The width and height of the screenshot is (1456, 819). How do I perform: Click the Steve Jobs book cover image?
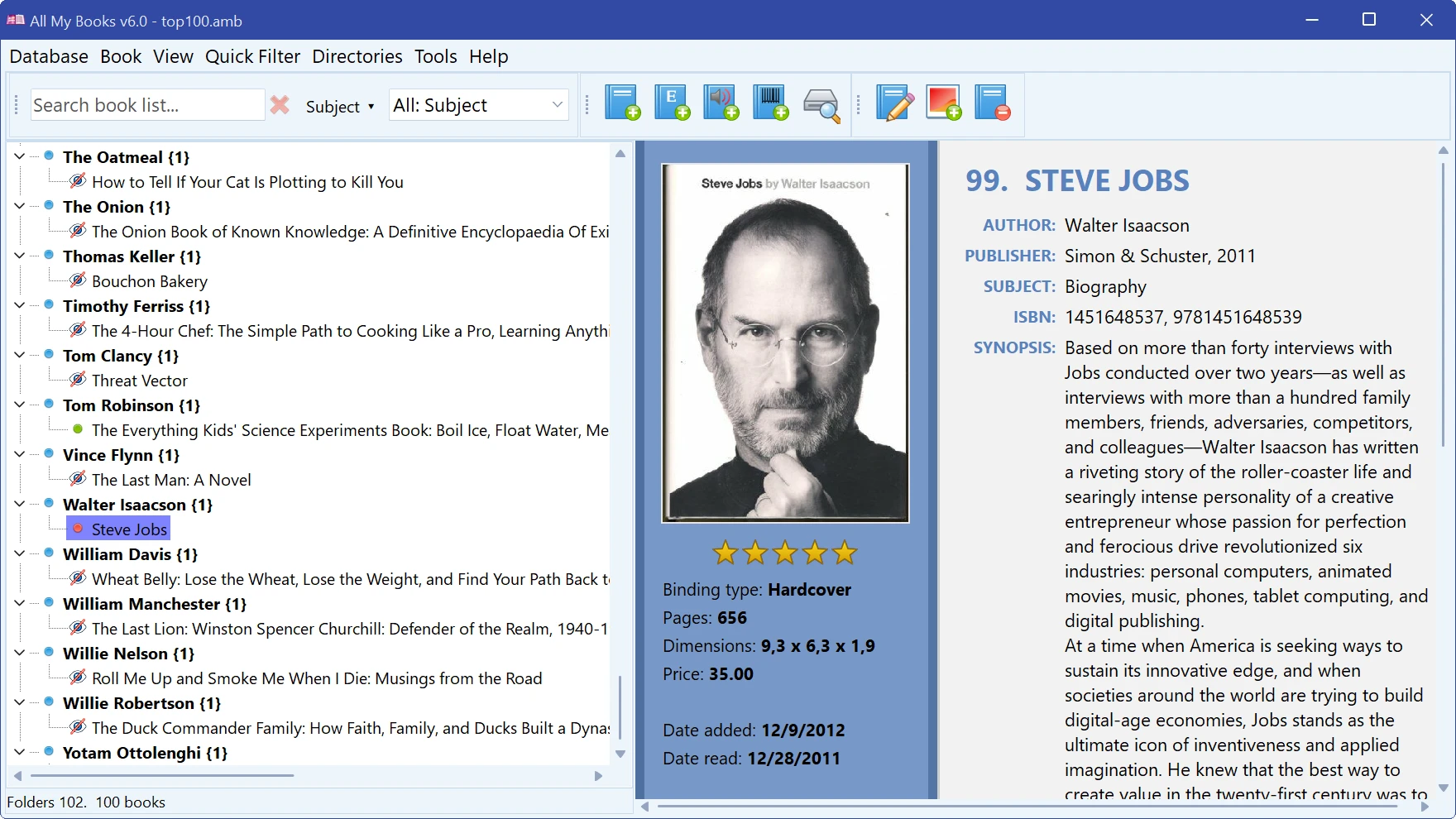[x=785, y=343]
